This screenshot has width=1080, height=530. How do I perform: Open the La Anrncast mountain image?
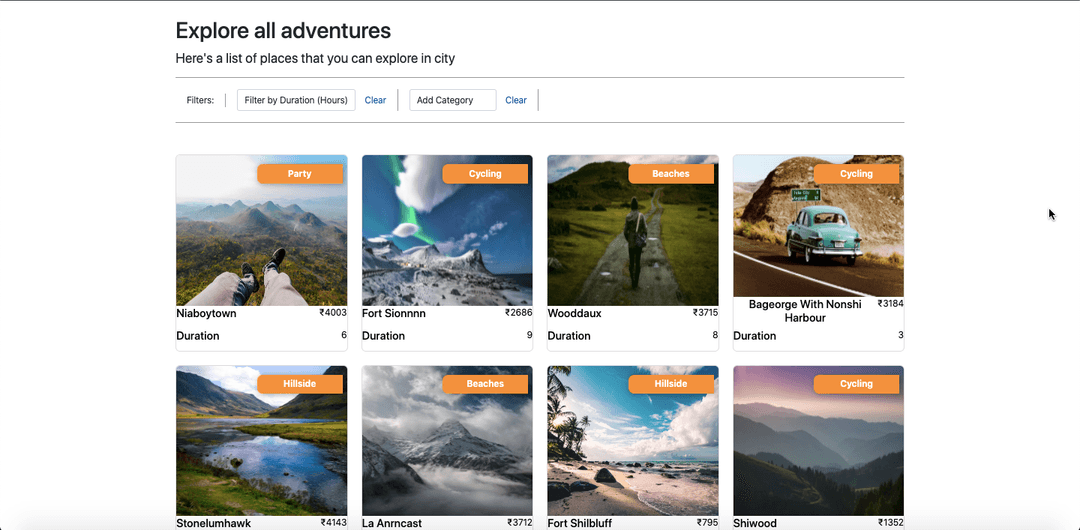[447, 450]
